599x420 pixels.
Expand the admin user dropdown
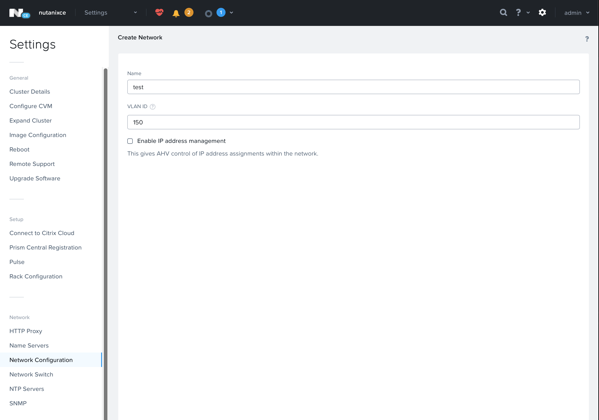click(x=577, y=13)
